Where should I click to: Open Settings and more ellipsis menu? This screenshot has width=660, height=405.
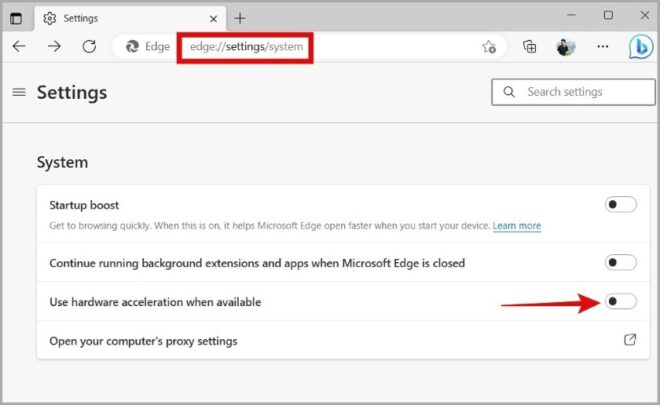(603, 46)
